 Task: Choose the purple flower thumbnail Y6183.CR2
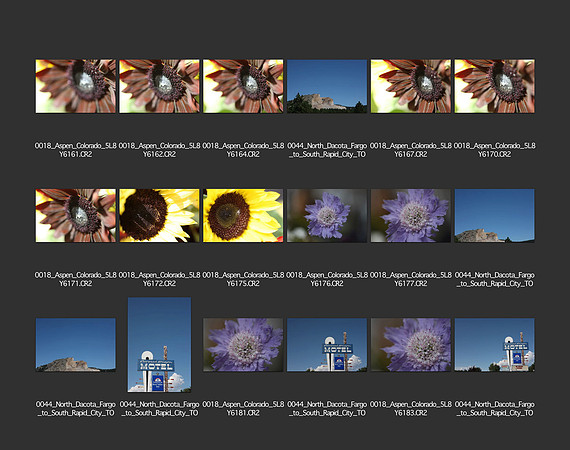click(x=411, y=345)
